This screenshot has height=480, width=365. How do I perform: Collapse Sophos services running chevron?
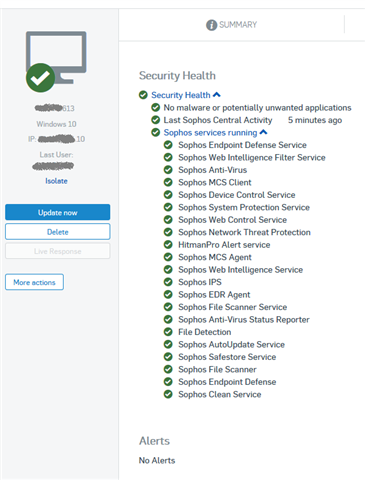(x=263, y=132)
